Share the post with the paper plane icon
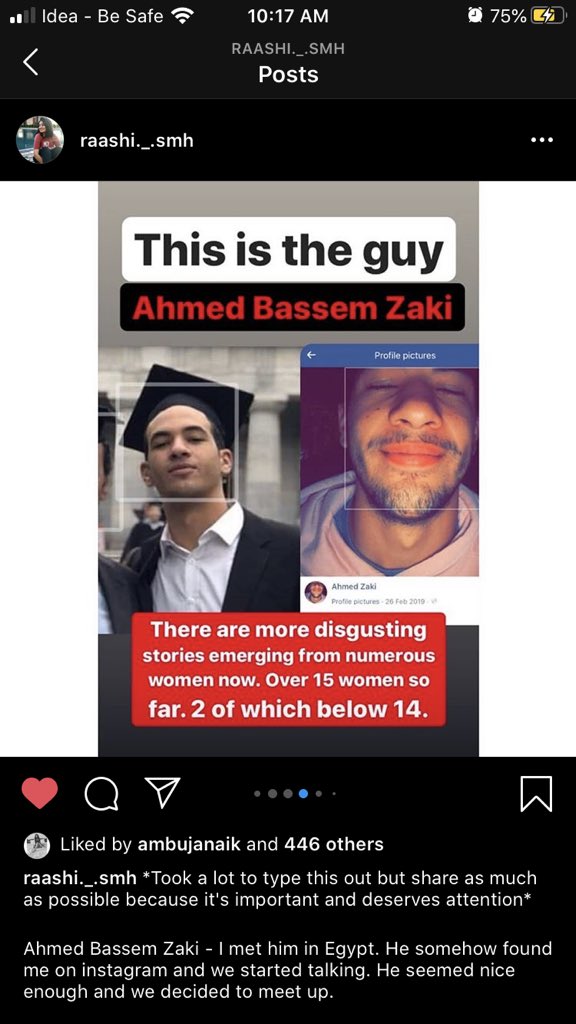The image size is (576, 1024). coord(161,793)
